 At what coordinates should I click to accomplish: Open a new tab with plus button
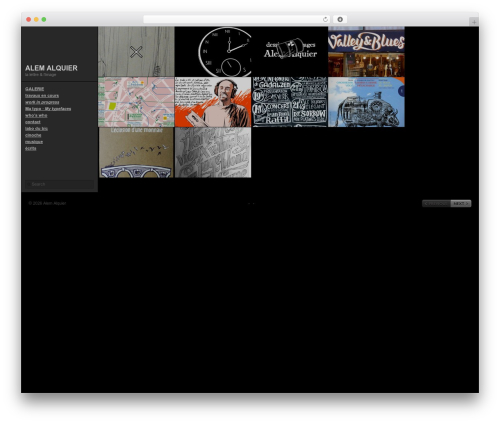[474, 22]
